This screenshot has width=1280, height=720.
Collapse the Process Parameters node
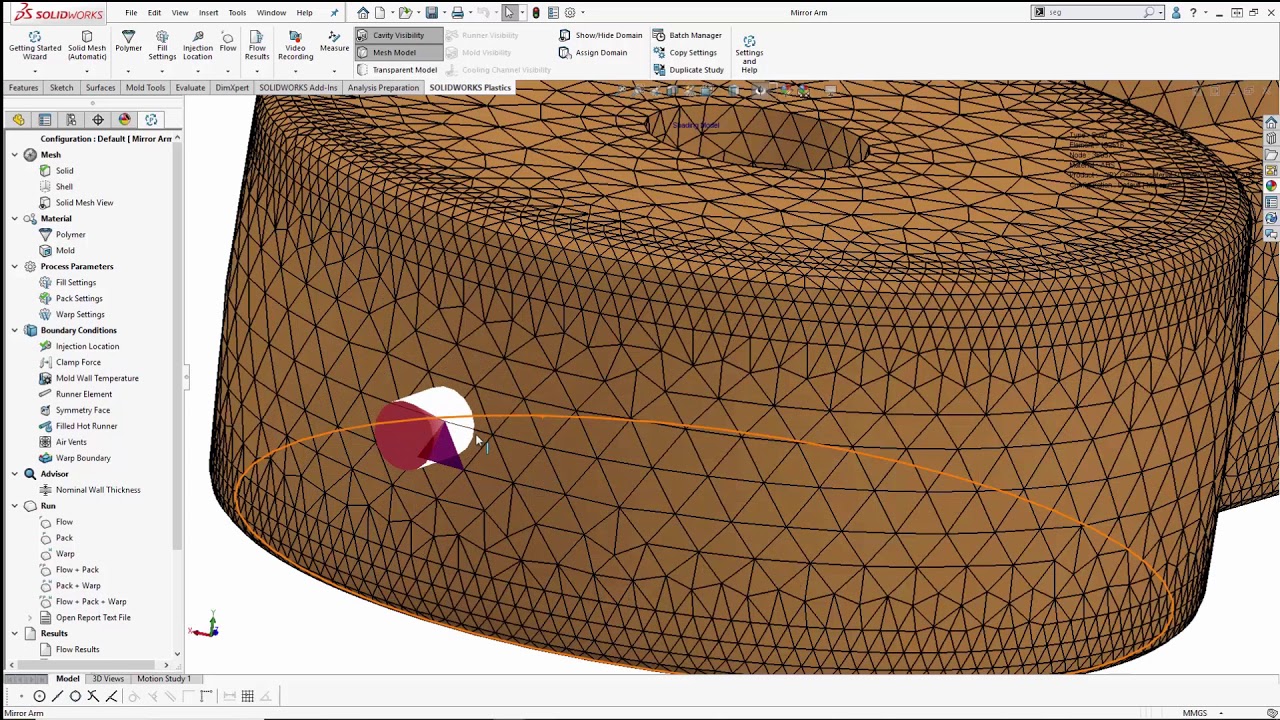14,267
